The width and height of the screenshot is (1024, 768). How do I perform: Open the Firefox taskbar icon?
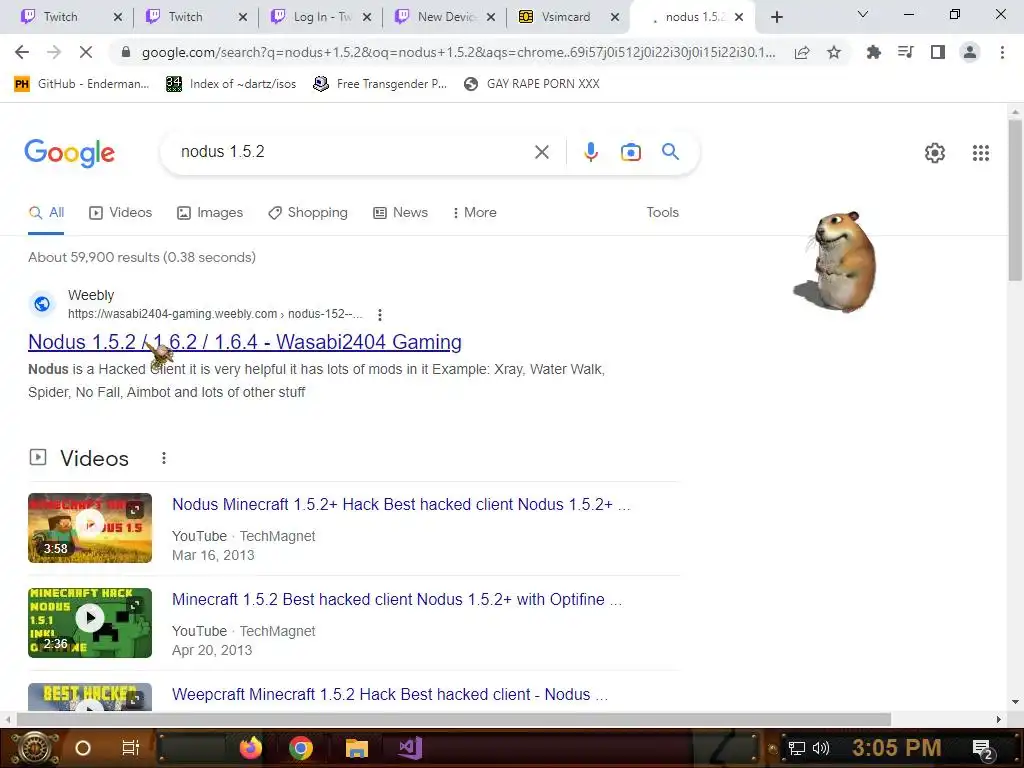251,748
